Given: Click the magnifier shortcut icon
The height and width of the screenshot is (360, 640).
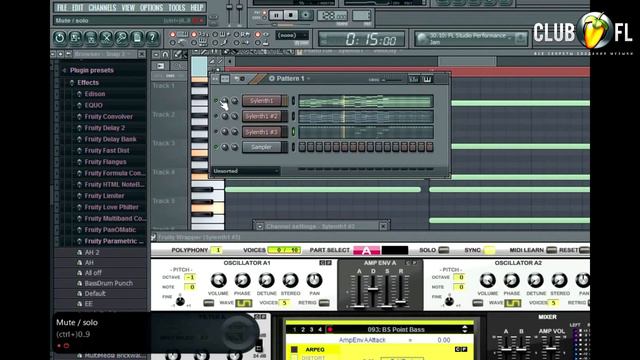Looking at the screenshot, I should [x=122, y=38].
